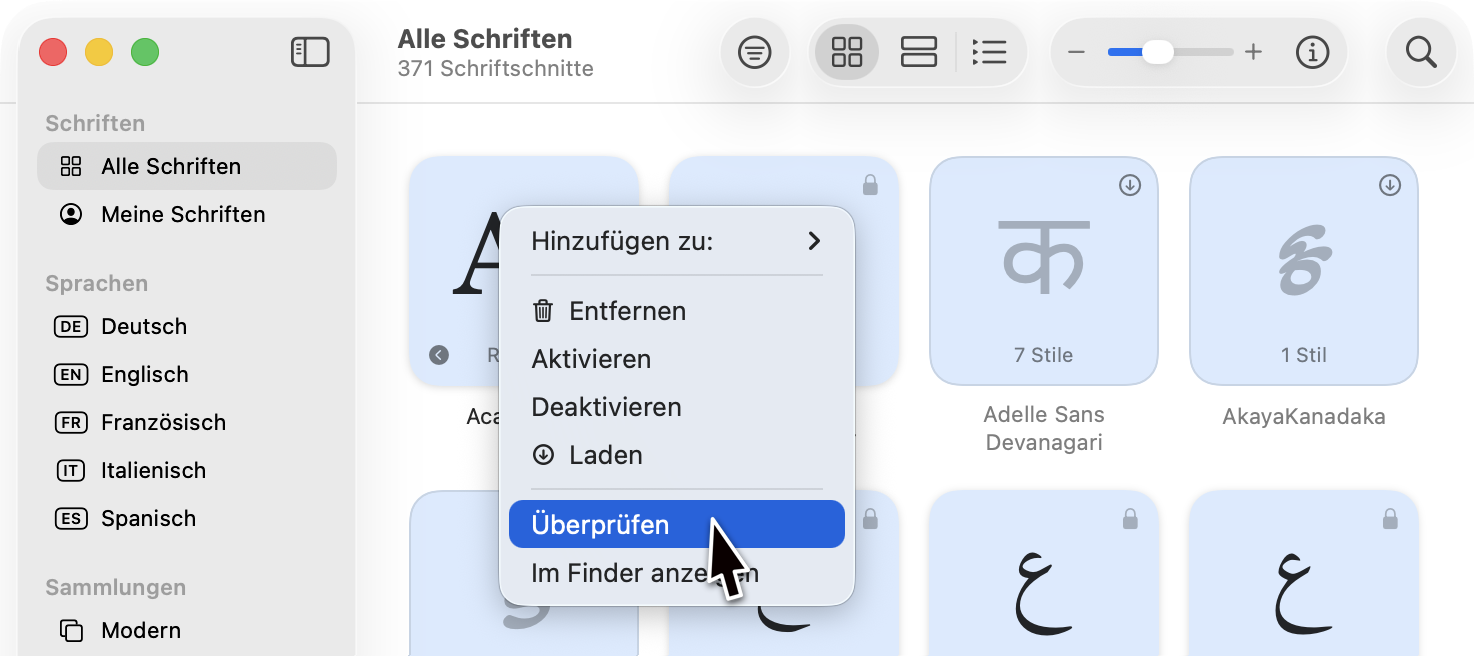Download Adelle Sans Devanagari with its arrow icon
The width and height of the screenshot is (1474, 656).
tap(1129, 184)
